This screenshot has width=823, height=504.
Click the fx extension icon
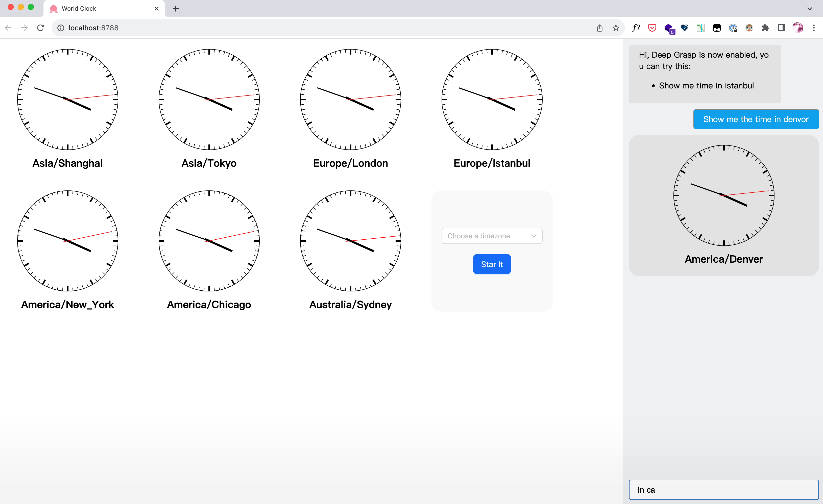pyautogui.click(x=636, y=28)
